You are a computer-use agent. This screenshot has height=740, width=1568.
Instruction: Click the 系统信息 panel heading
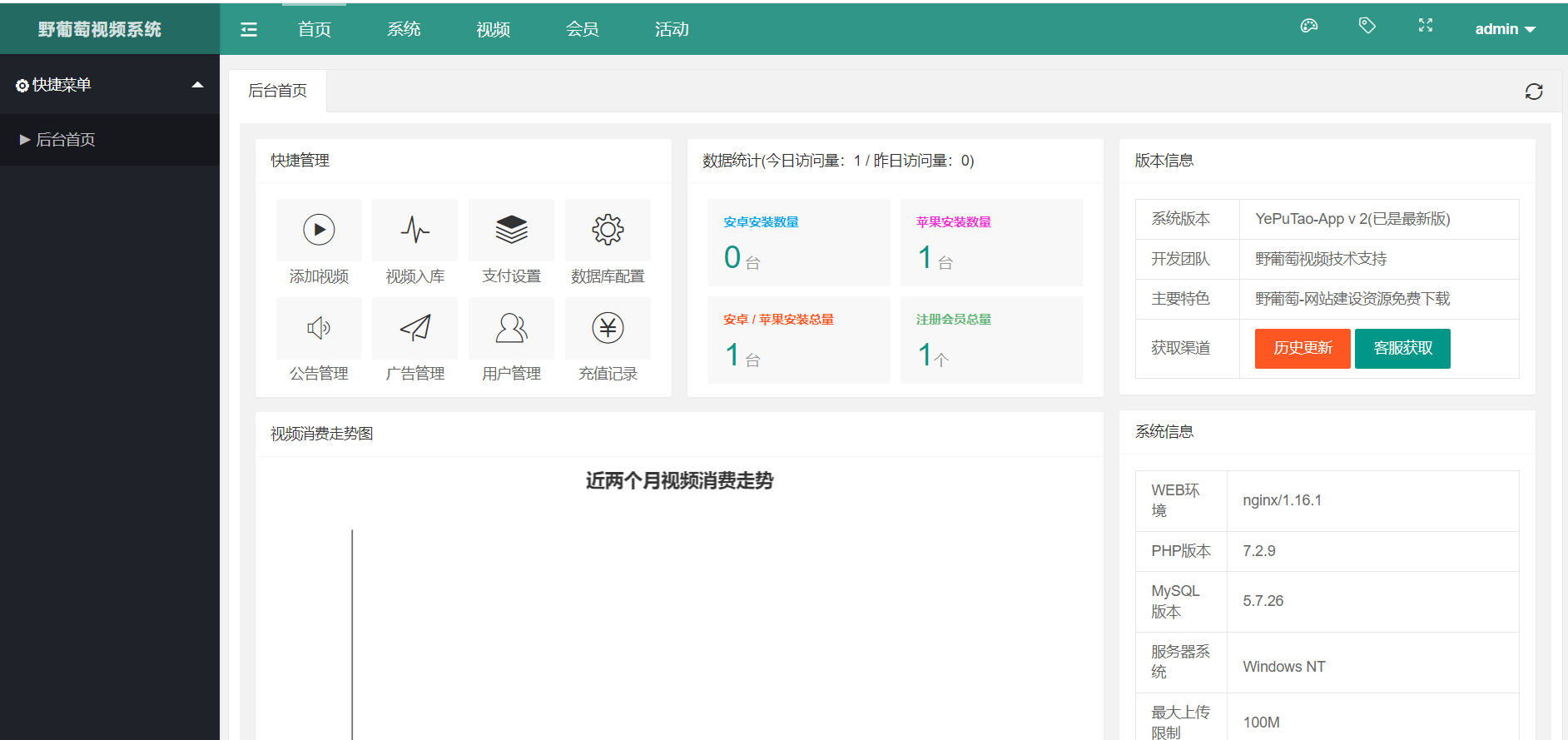pyautogui.click(x=1164, y=432)
